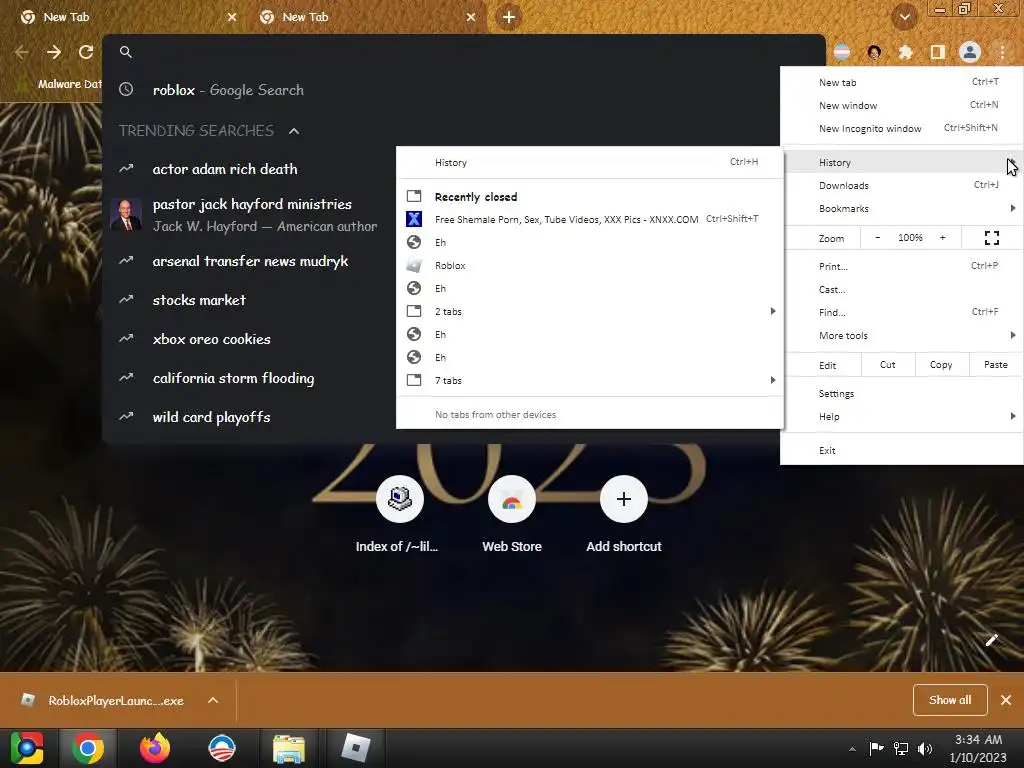Screen dimensions: 1024x768
Task: Collapse the Trending Searches section
Action: (294, 131)
